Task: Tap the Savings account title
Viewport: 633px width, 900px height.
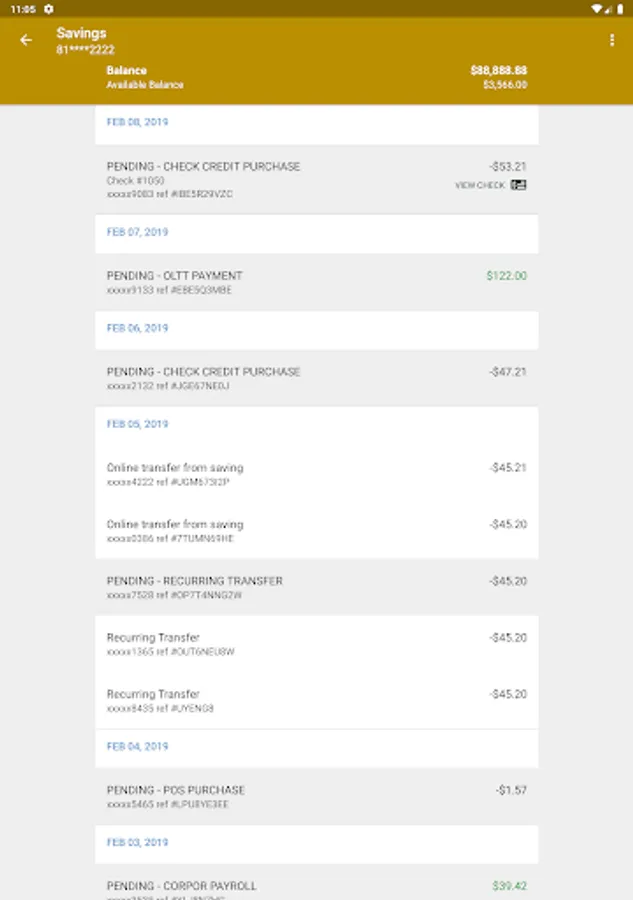Action: click(x=81, y=33)
